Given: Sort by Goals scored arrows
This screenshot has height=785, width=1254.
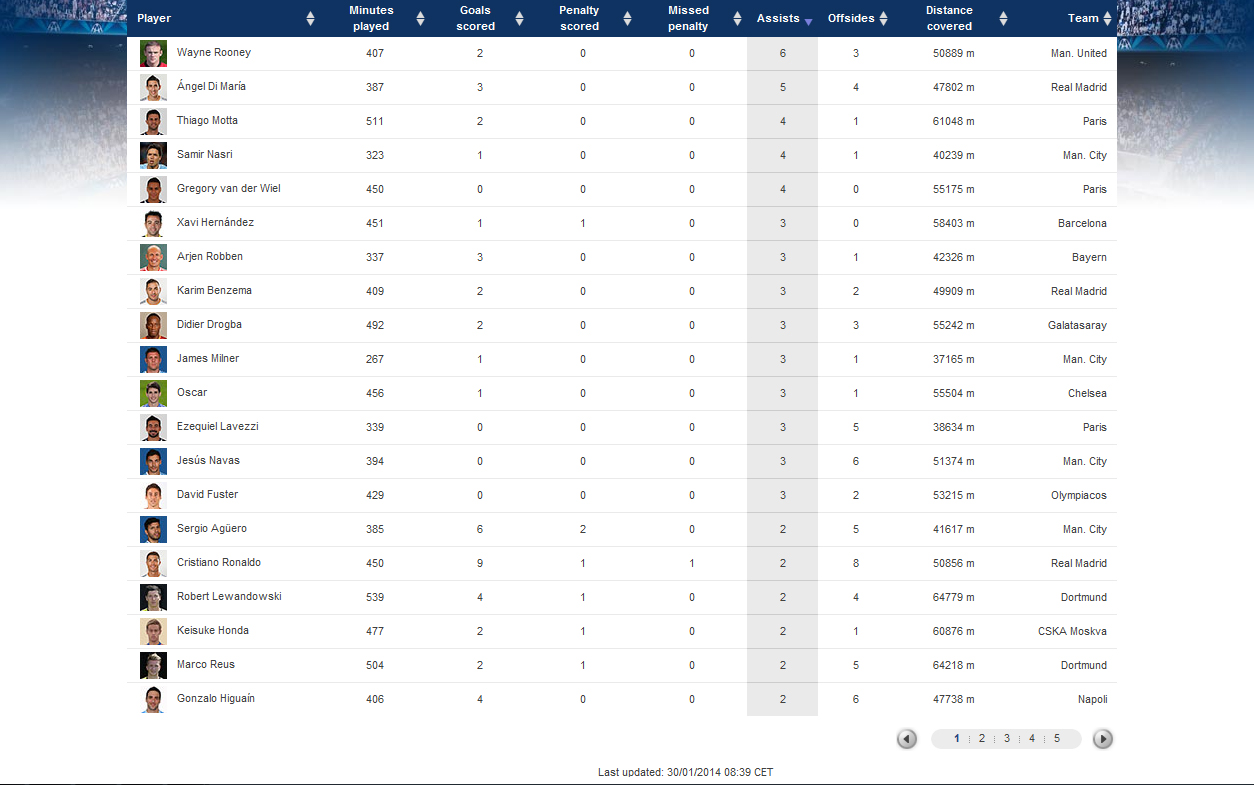Looking at the screenshot, I should 519,18.
